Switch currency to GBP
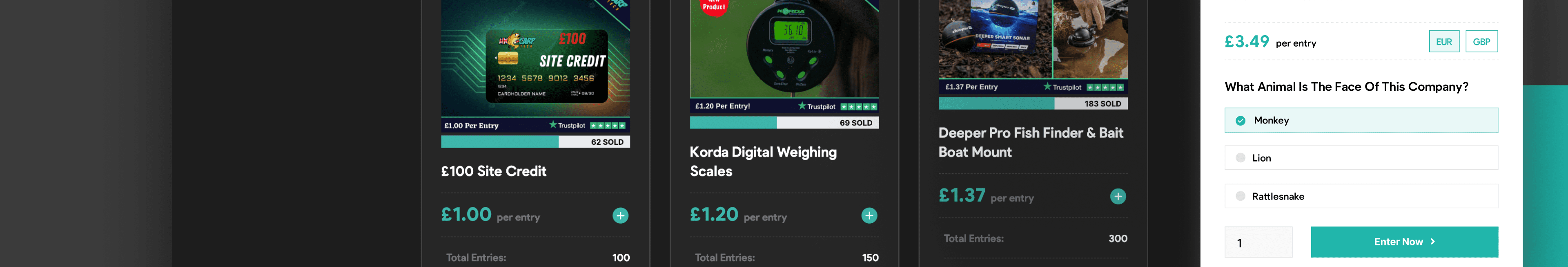This screenshot has width=1568, height=267. coord(1481,41)
